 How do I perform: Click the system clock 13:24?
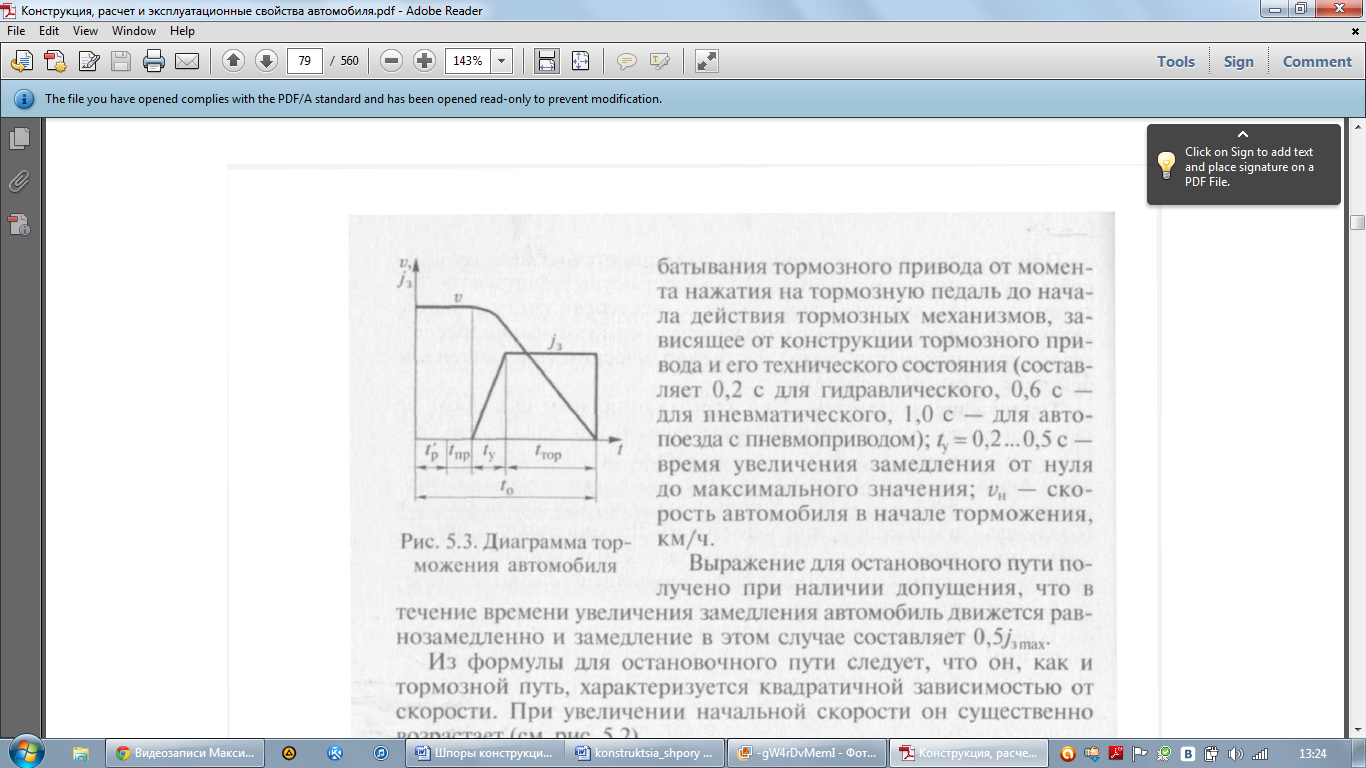[1311, 753]
